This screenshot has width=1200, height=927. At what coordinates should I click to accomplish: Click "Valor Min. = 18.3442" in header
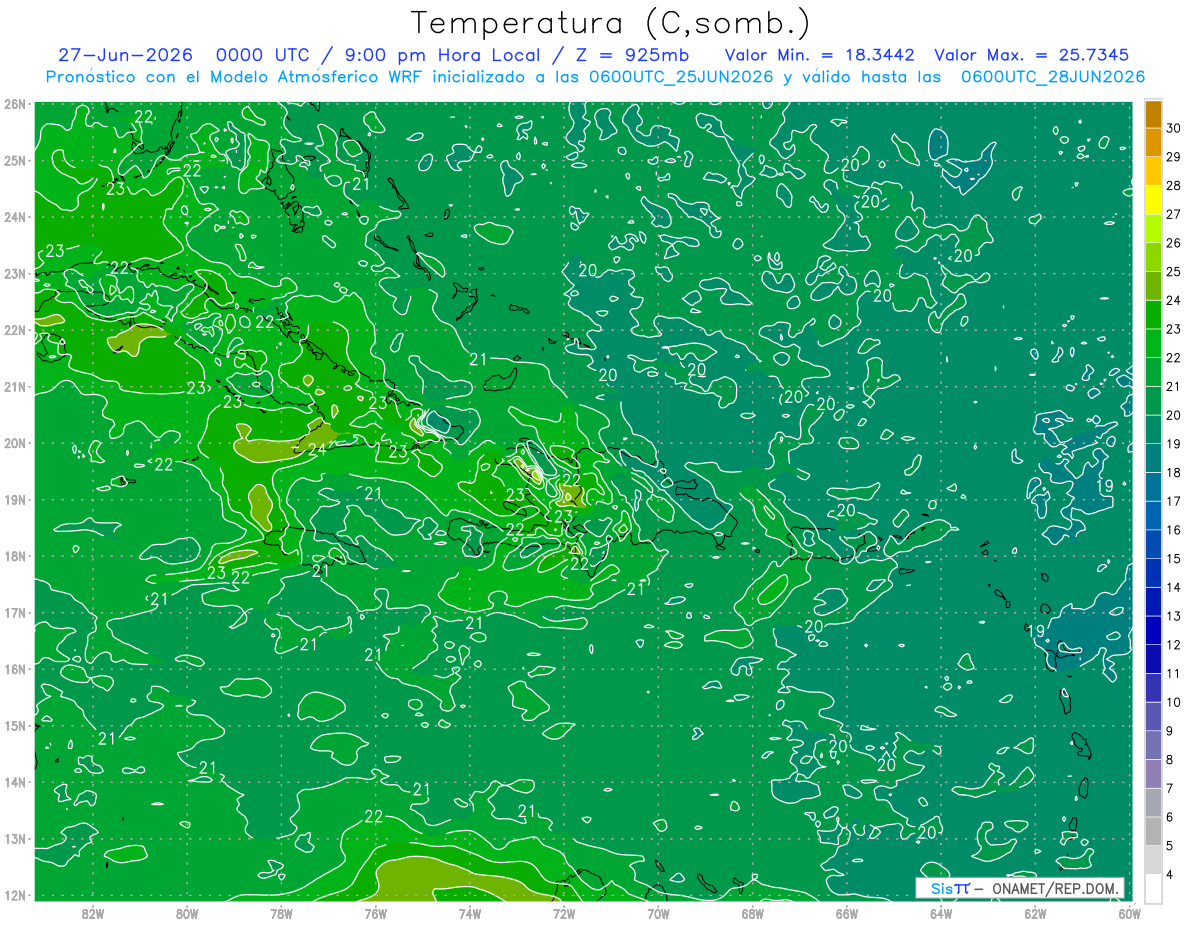820,55
